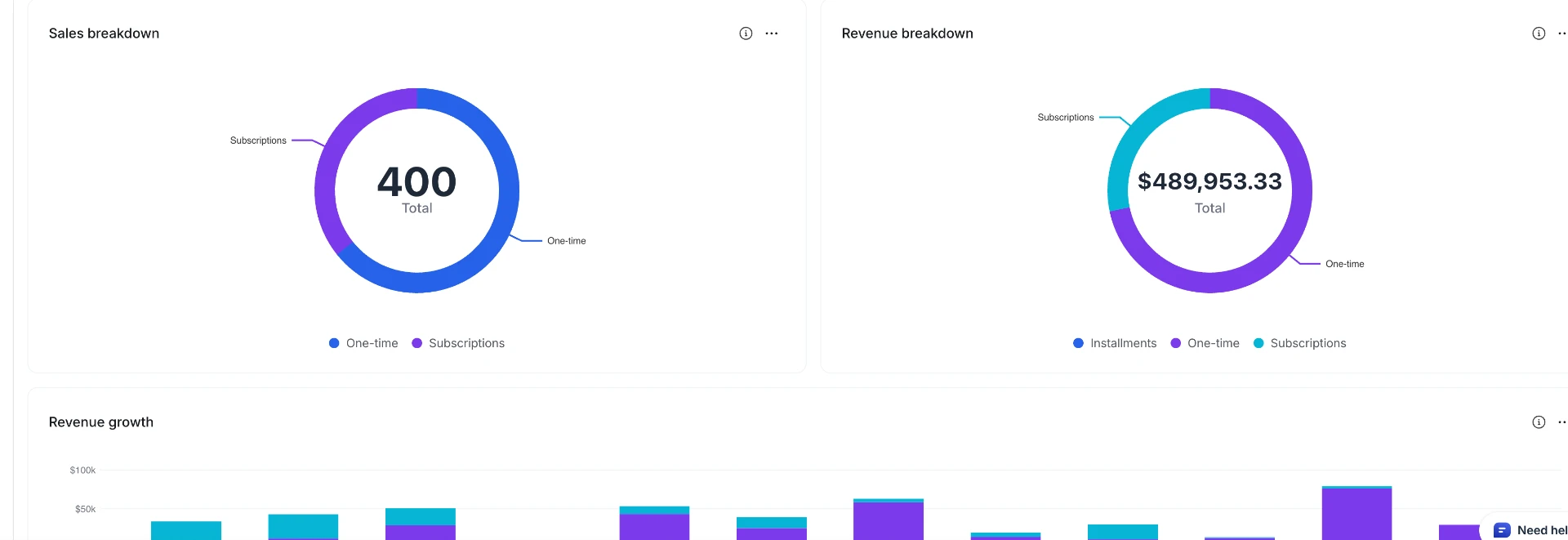This screenshot has height=540, width=1568.
Task: Click Subscriptions callout label on Revenue donut
Action: 1066,118
